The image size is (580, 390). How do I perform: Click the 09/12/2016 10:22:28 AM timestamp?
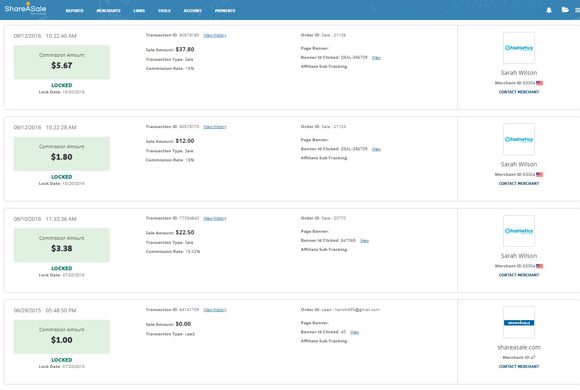pyautogui.click(x=45, y=127)
